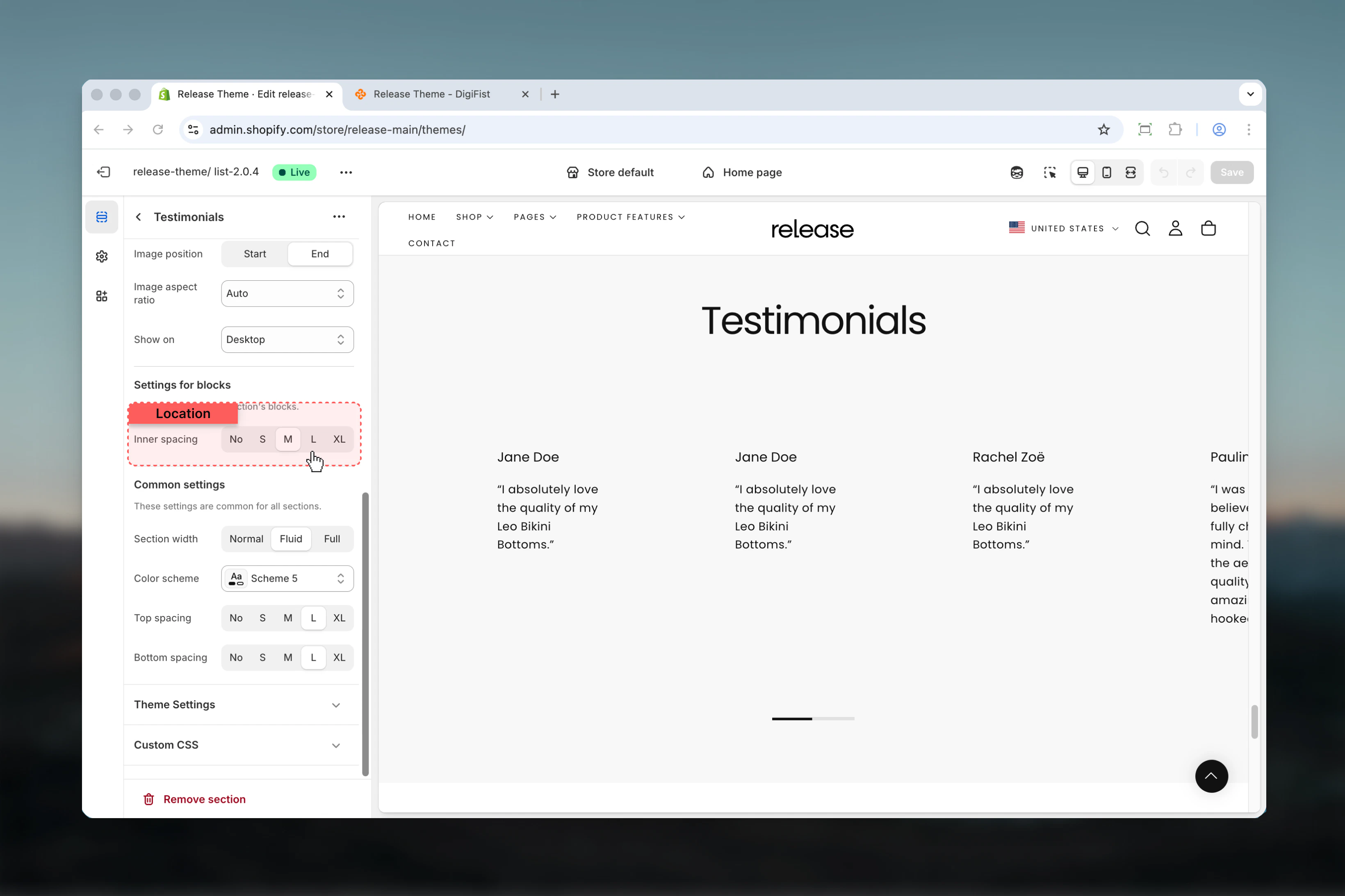The width and height of the screenshot is (1345, 896).
Task: Open the browser tab search dropdown
Action: click(x=1250, y=94)
